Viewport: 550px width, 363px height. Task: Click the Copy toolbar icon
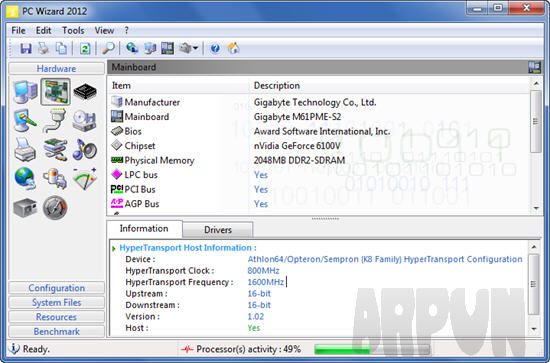click(x=61, y=48)
